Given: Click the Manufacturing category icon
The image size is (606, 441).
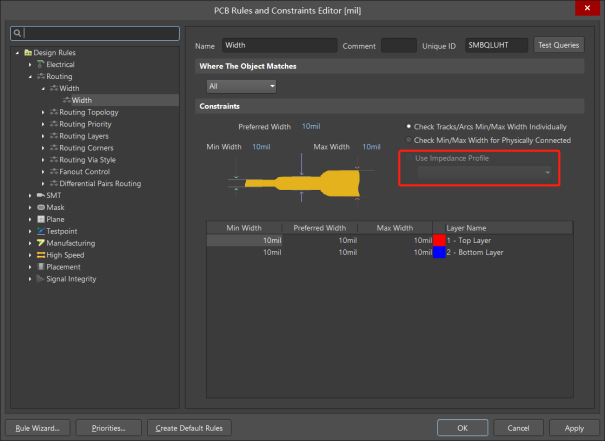Looking at the screenshot, I should point(41,243).
